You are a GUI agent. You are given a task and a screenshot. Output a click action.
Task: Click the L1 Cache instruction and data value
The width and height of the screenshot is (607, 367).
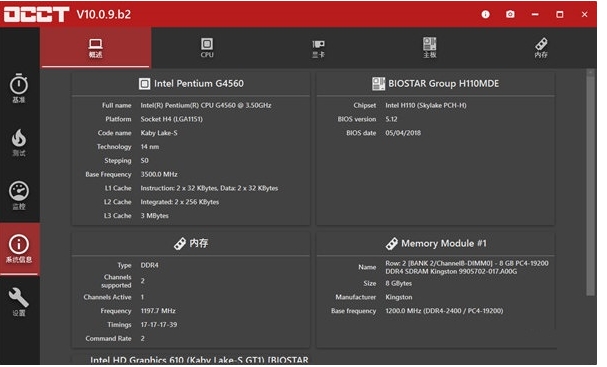(x=209, y=188)
